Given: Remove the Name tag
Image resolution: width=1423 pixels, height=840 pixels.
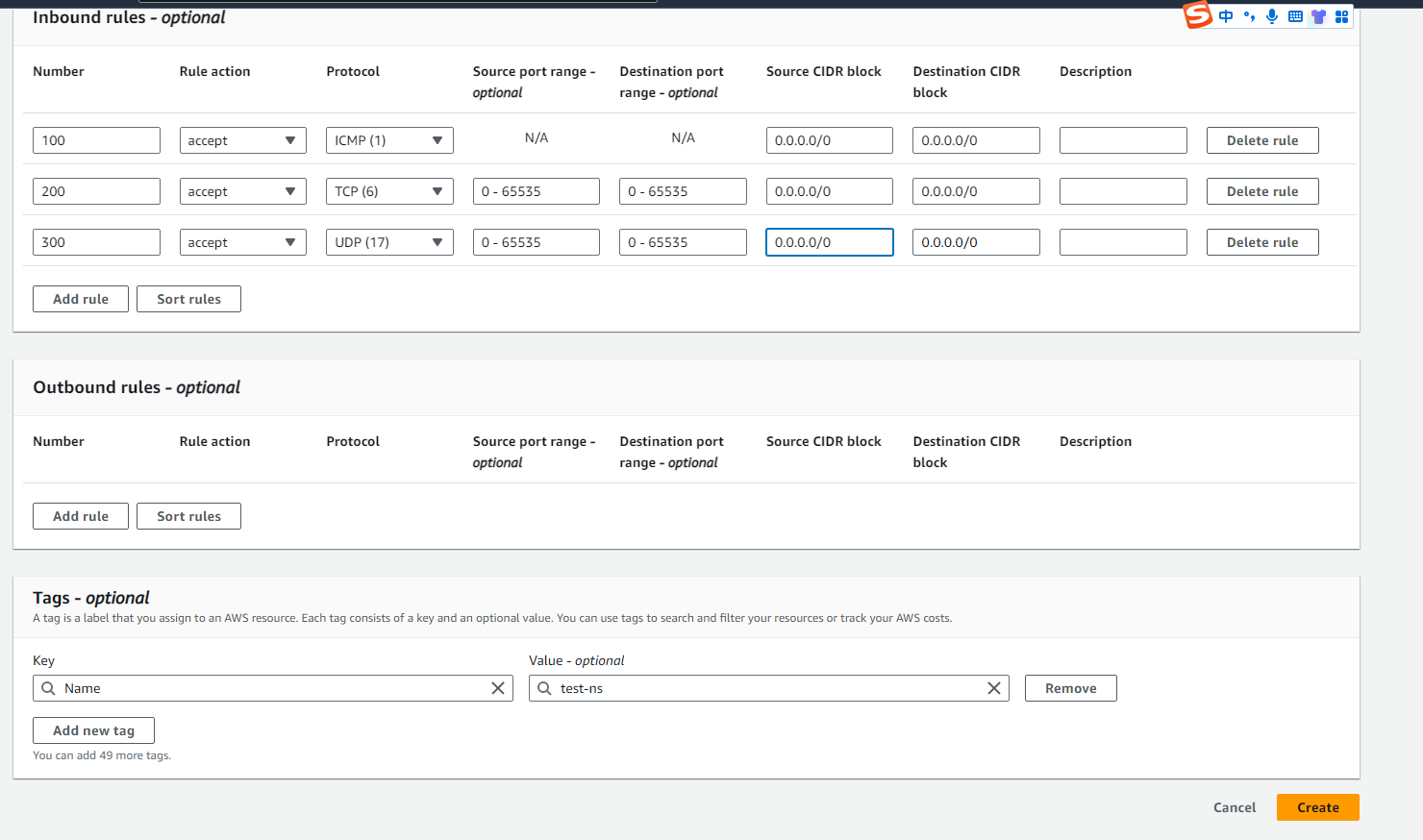Looking at the screenshot, I should point(1070,688).
